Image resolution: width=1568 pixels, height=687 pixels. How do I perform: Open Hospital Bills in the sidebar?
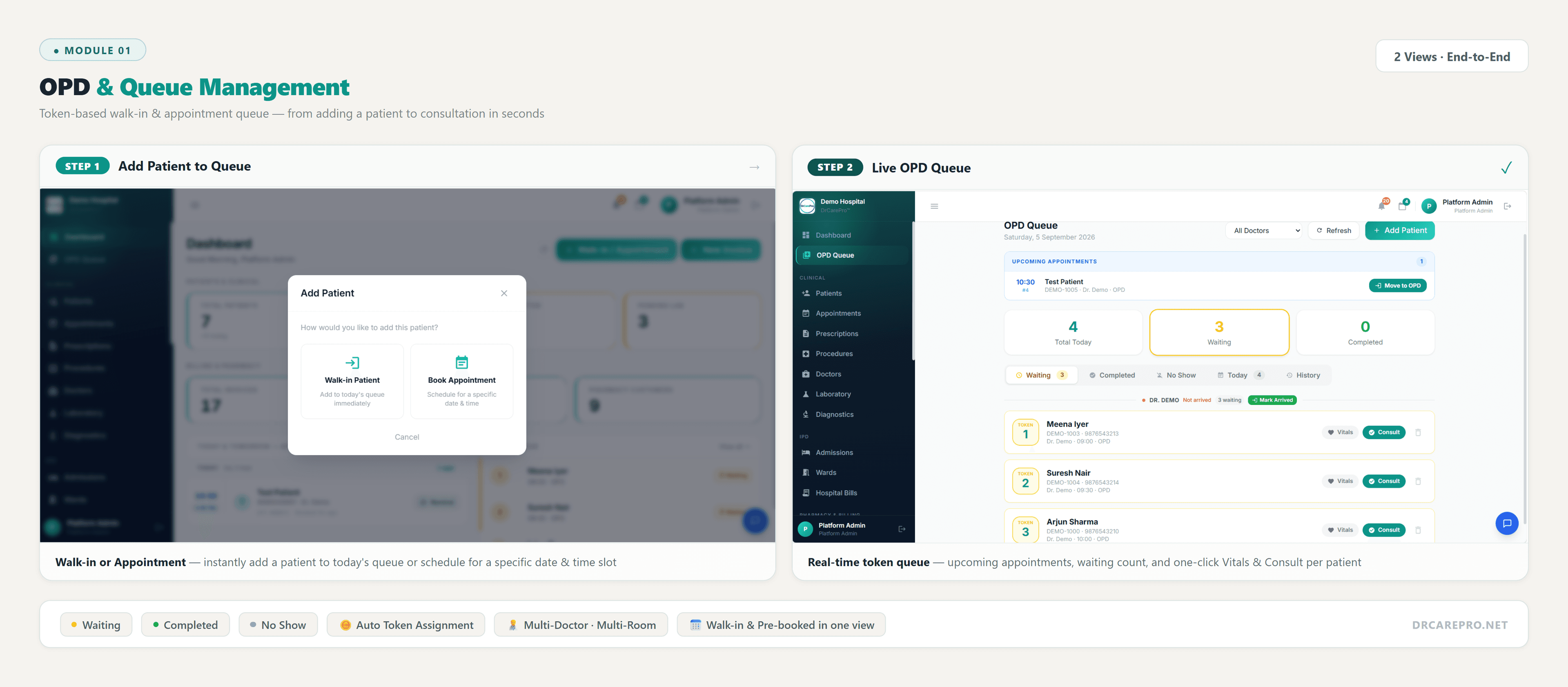click(852, 493)
